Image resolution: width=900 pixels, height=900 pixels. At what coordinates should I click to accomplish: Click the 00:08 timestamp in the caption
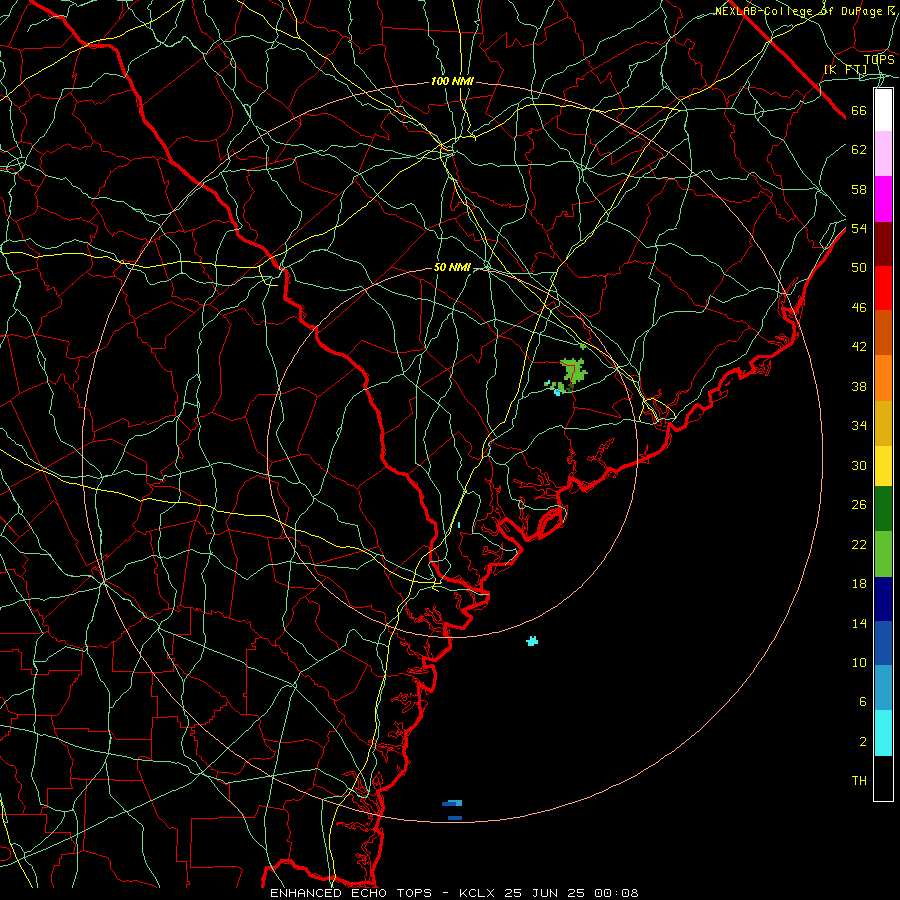pyautogui.click(x=616, y=893)
